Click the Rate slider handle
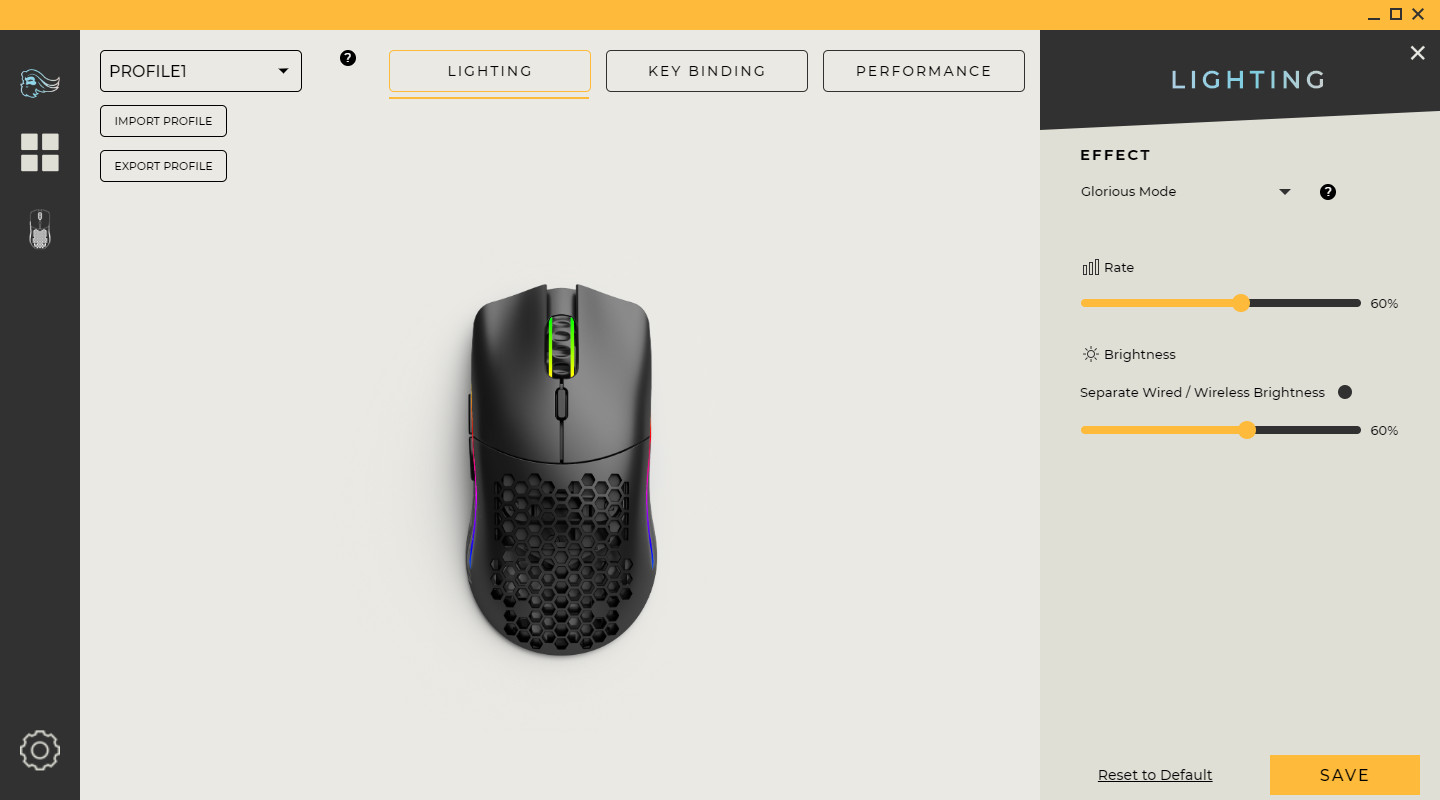The width and height of the screenshot is (1440, 800). [x=1241, y=303]
